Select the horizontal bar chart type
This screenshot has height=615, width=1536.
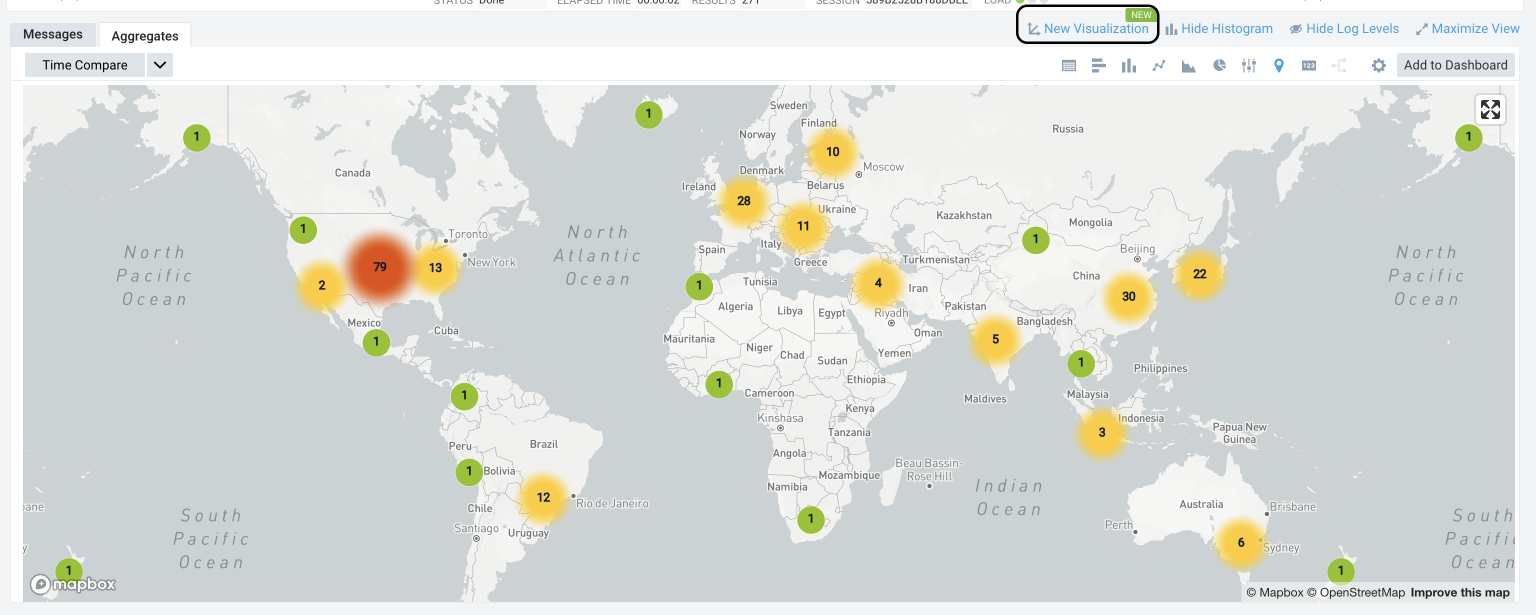pyautogui.click(x=1098, y=66)
